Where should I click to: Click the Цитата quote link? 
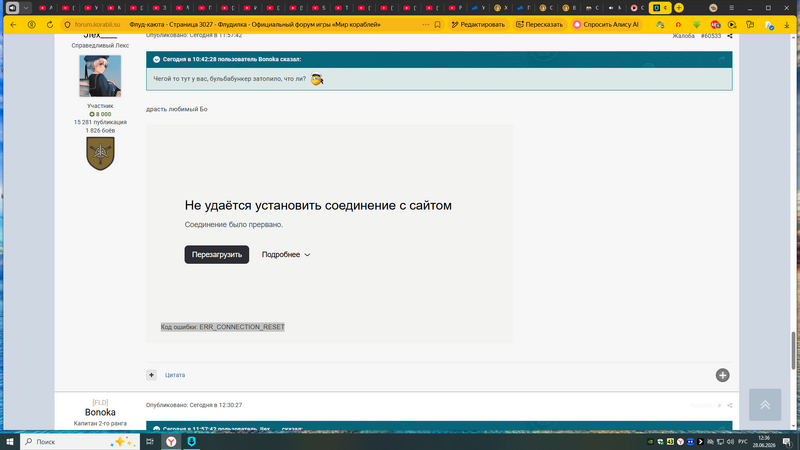(175, 375)
